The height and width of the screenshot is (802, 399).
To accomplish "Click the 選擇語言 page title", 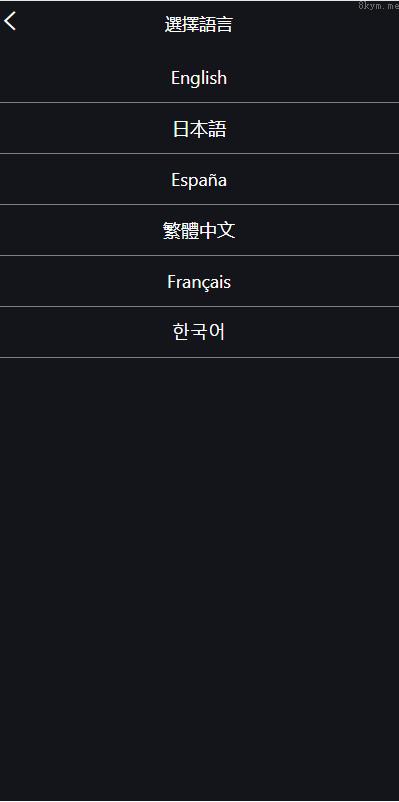I will 198,25.
